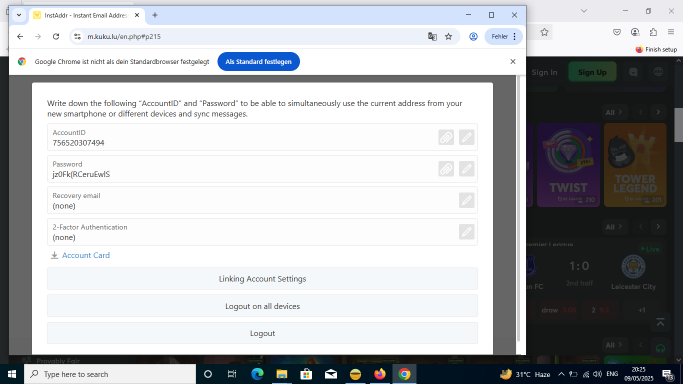Reload the kuku.lu page
The image size is (683, 384).
pos(56,37)
